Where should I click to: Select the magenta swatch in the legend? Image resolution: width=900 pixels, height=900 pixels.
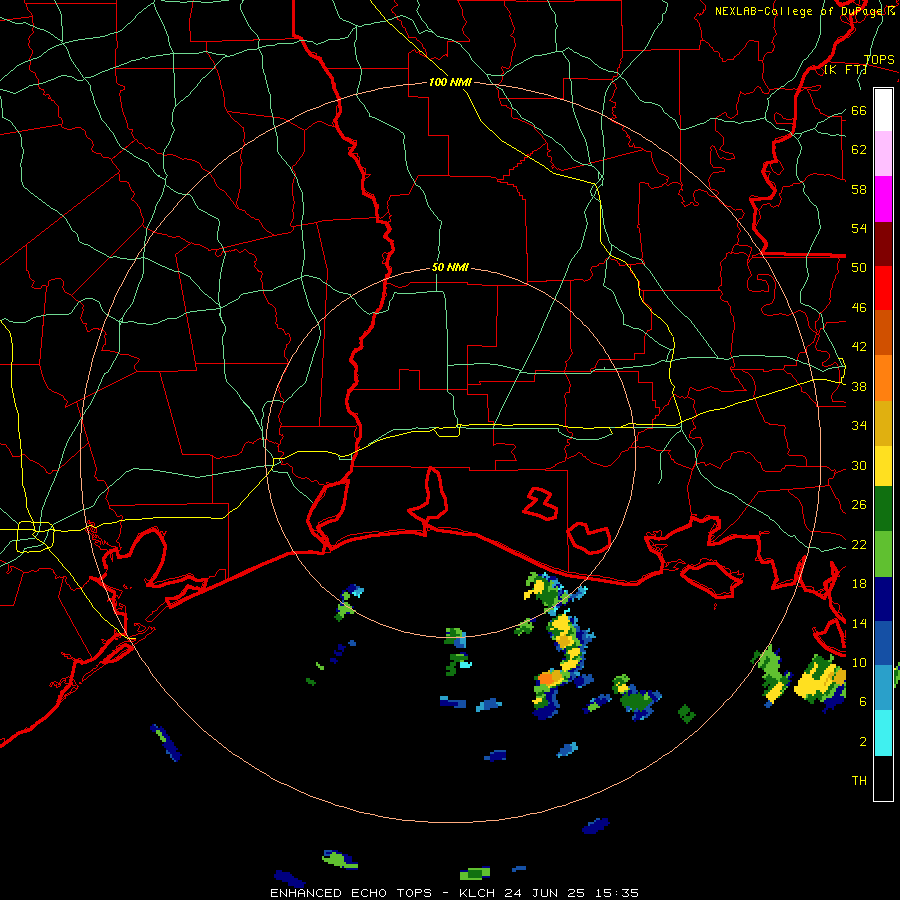(x=883, y=199)
